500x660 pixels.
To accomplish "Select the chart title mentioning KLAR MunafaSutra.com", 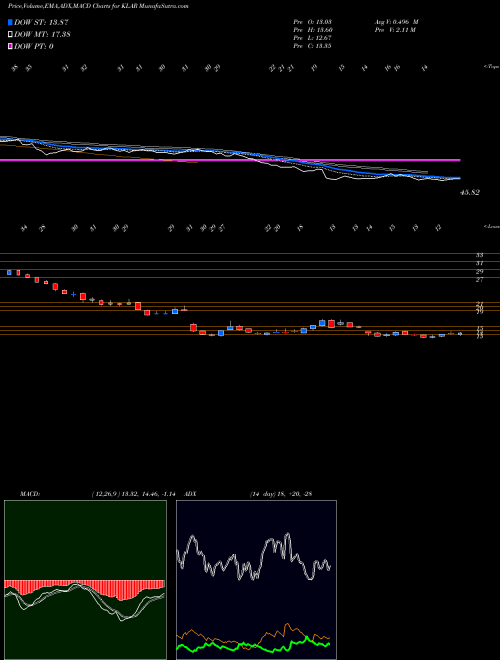I will [x=98, y=6].
